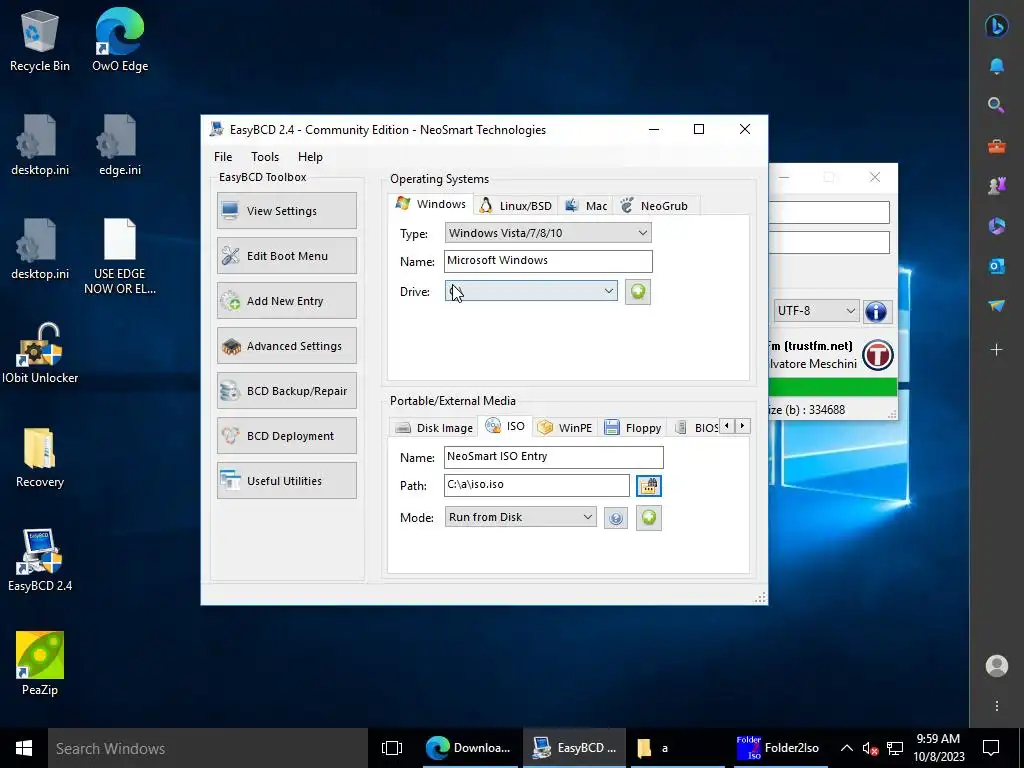Click green add entry button next to Drive
The image size is (1024, 768).
click(x=637, y=291)
